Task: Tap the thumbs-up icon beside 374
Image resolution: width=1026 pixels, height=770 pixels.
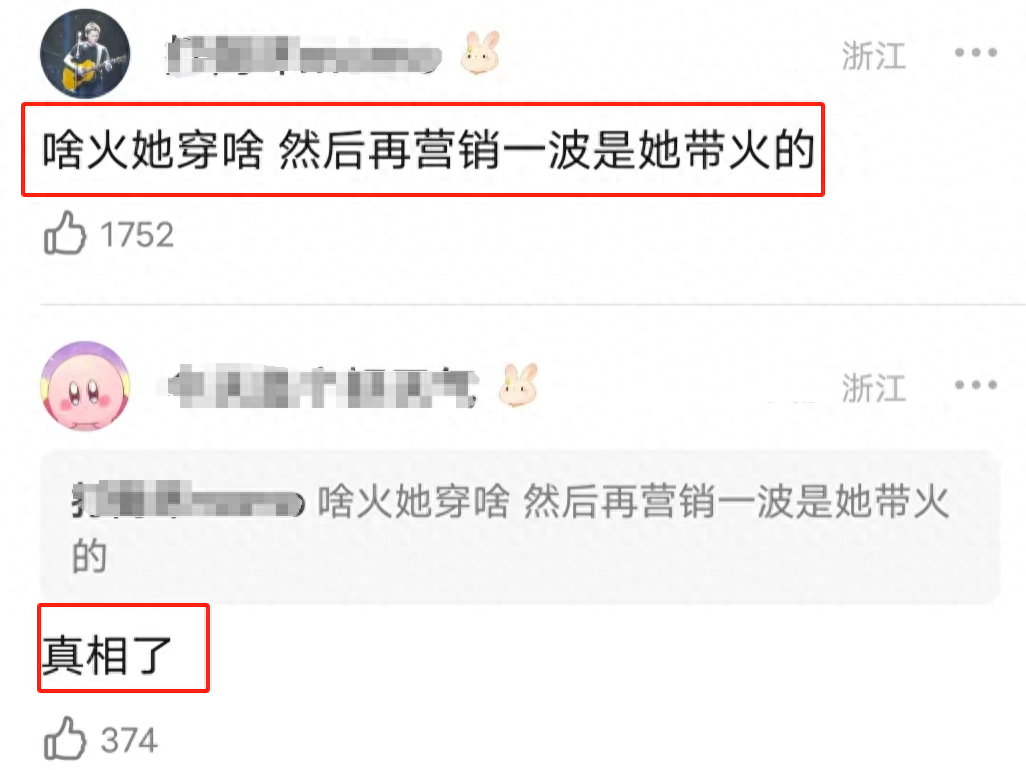Action: coord(65,739)
